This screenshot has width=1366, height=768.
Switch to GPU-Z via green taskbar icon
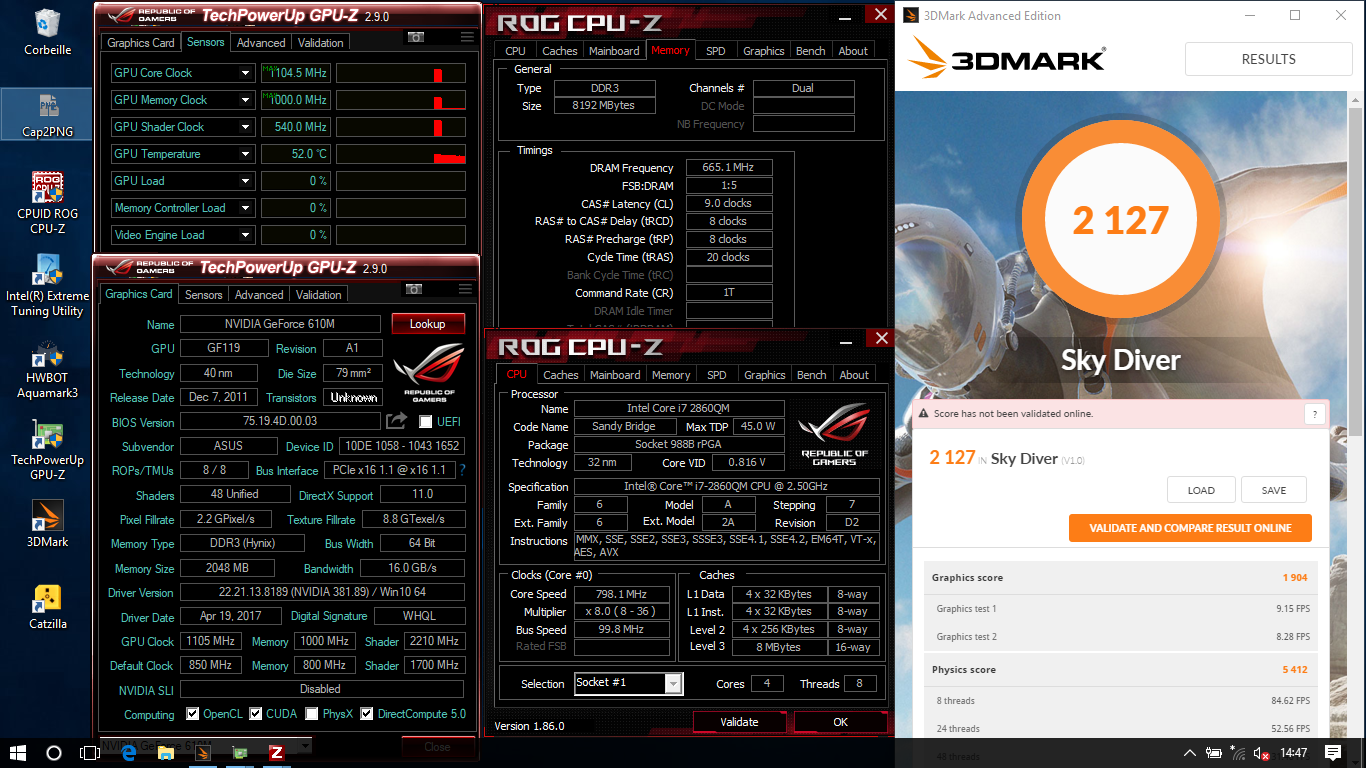coord(240,752)
